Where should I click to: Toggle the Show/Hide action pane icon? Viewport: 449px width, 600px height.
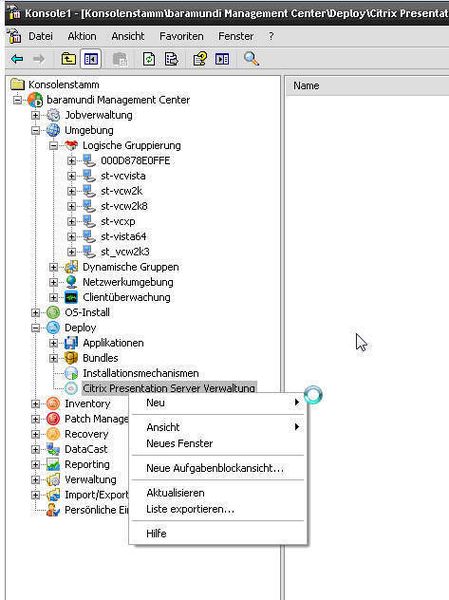coord(222,59)
